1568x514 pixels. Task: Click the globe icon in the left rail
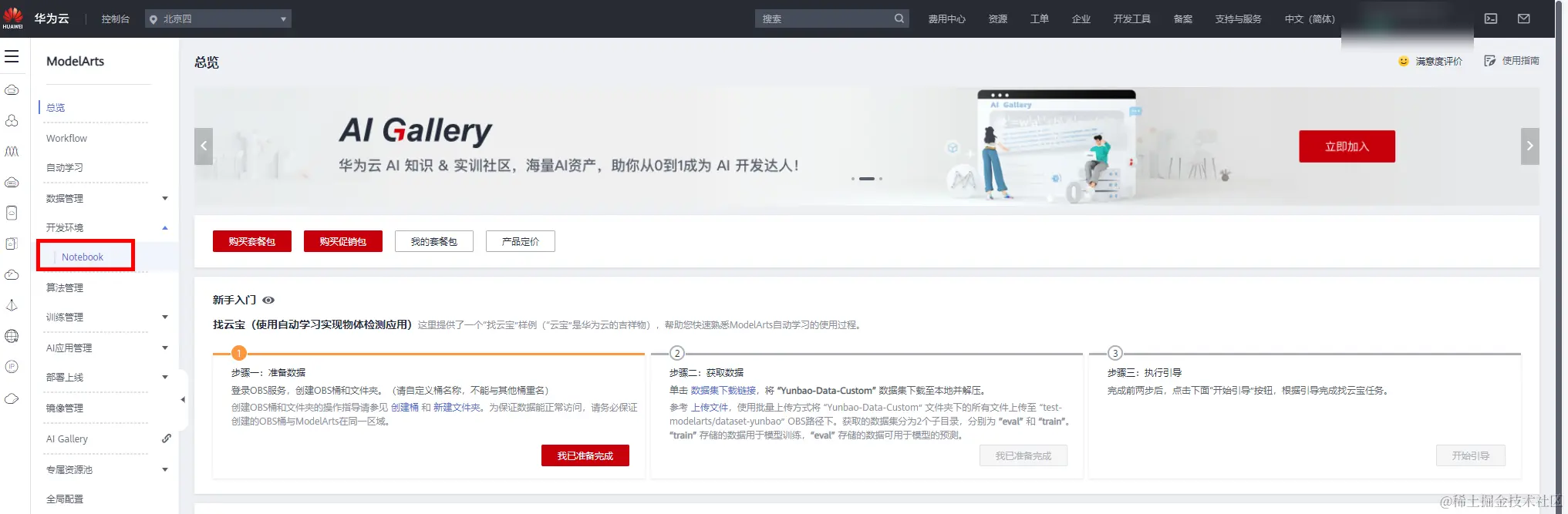12,337
